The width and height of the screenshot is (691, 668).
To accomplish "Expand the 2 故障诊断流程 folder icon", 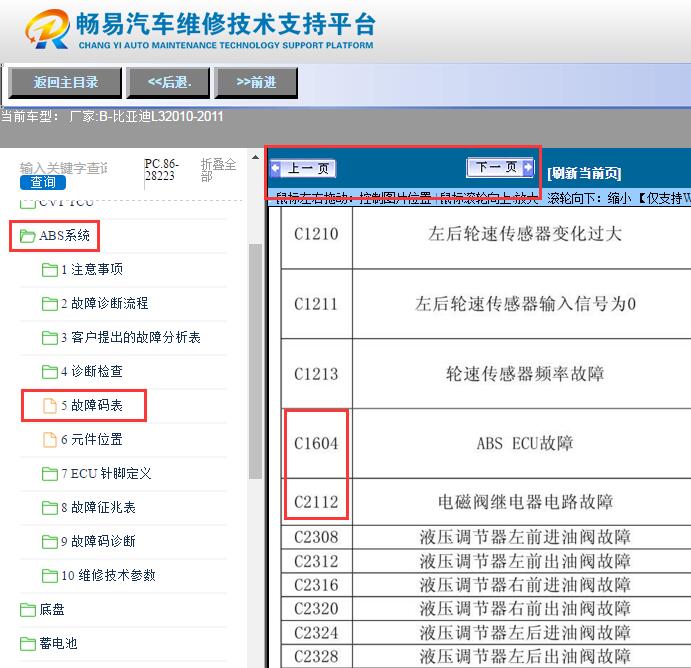I will point(50,304).
